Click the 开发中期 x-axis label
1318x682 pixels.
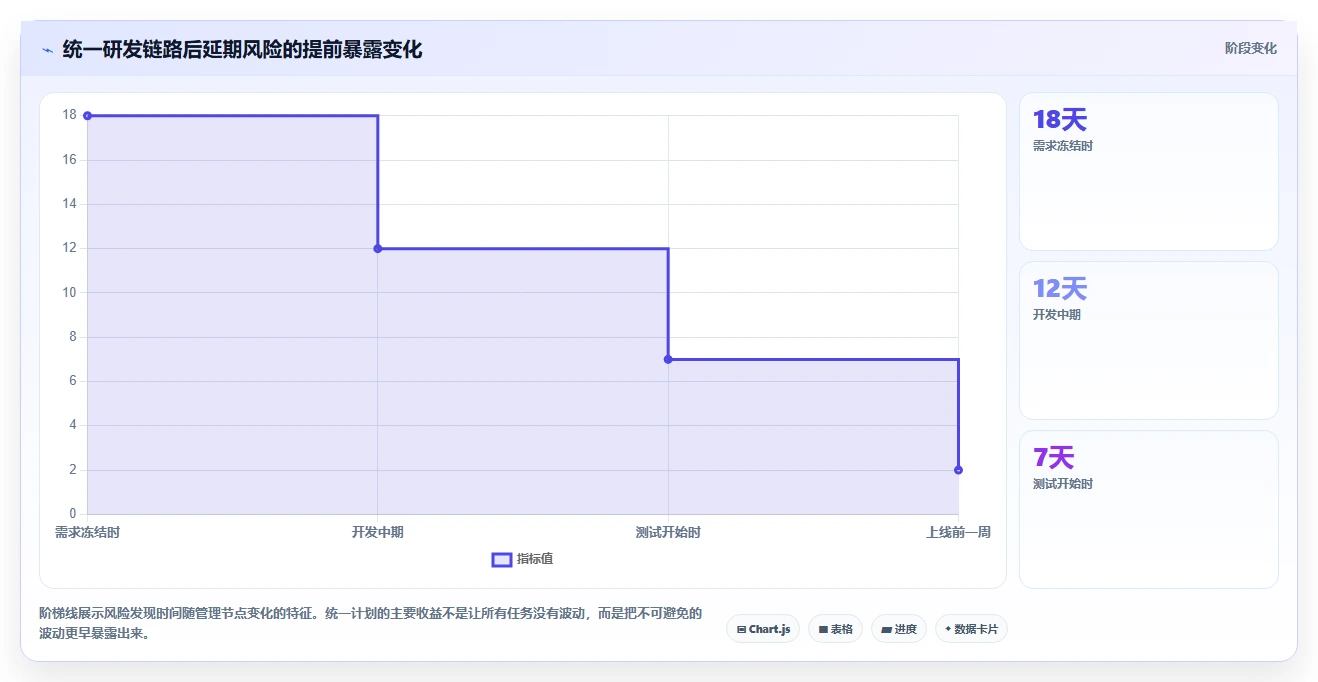[x=378, y=532]
